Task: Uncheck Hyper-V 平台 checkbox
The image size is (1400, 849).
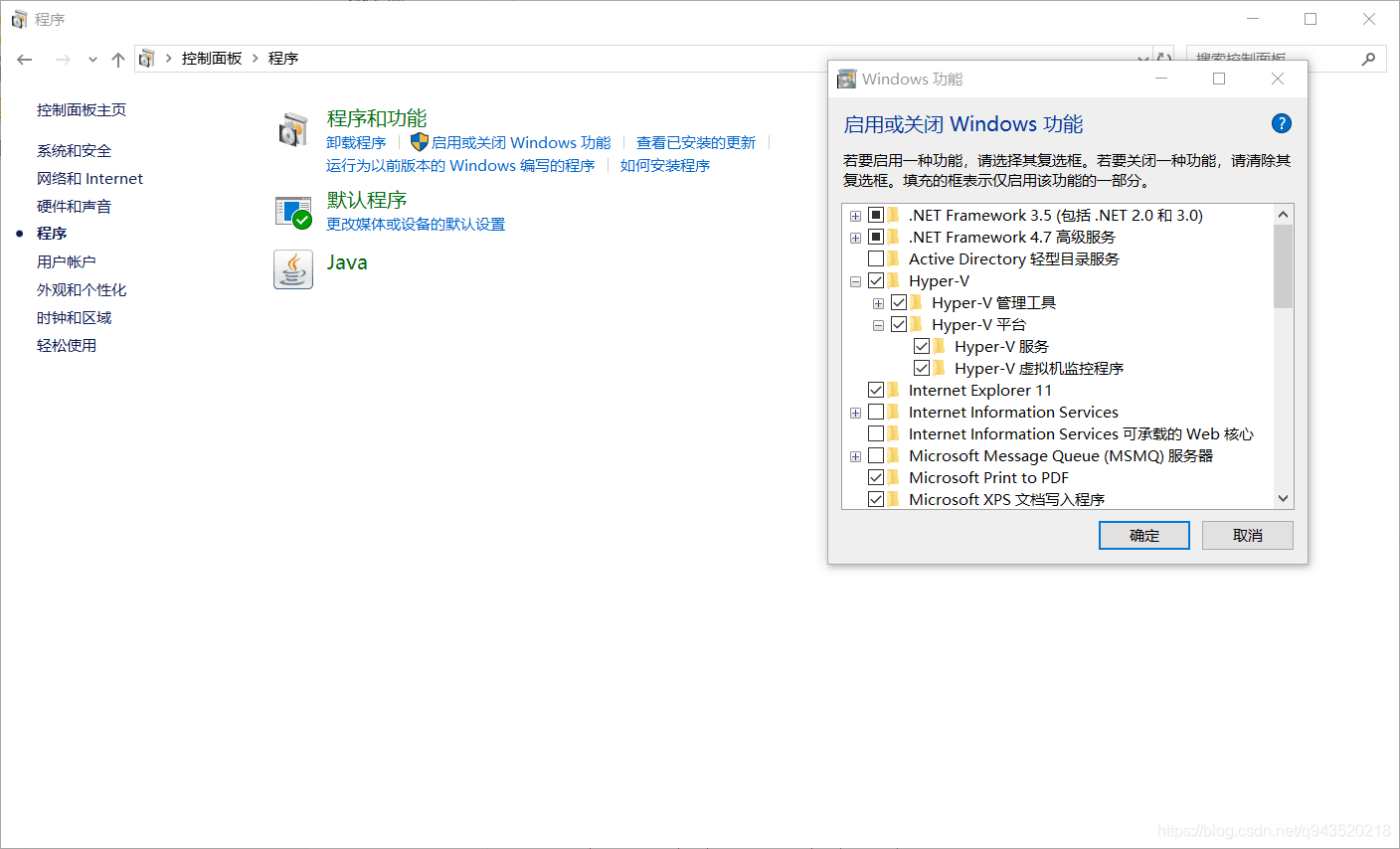Action: (x=899, y=324)
